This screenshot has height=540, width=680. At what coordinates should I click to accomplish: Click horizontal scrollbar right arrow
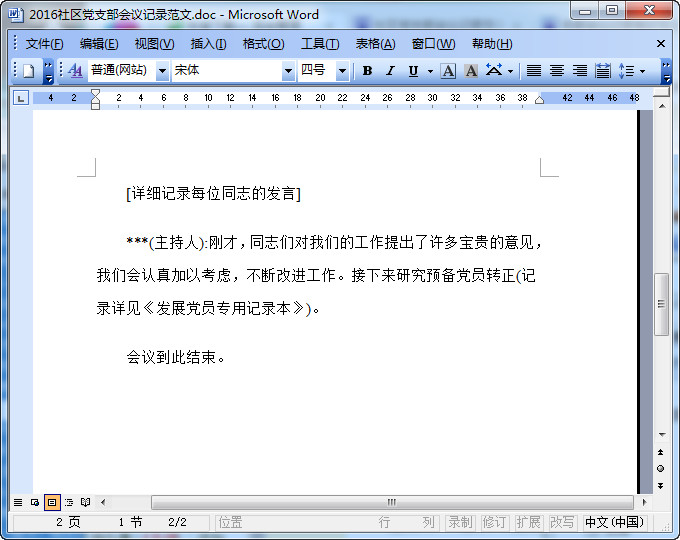644,503
